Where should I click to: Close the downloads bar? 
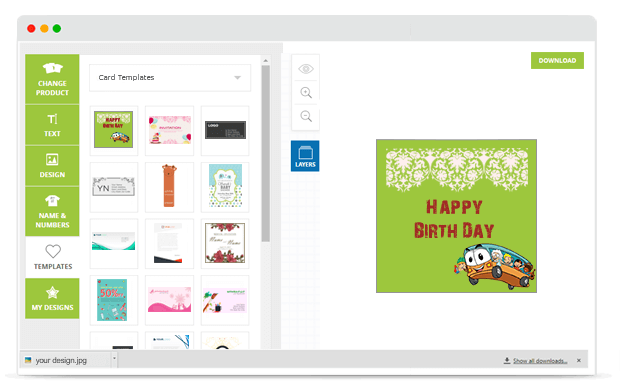coord(579,361)
